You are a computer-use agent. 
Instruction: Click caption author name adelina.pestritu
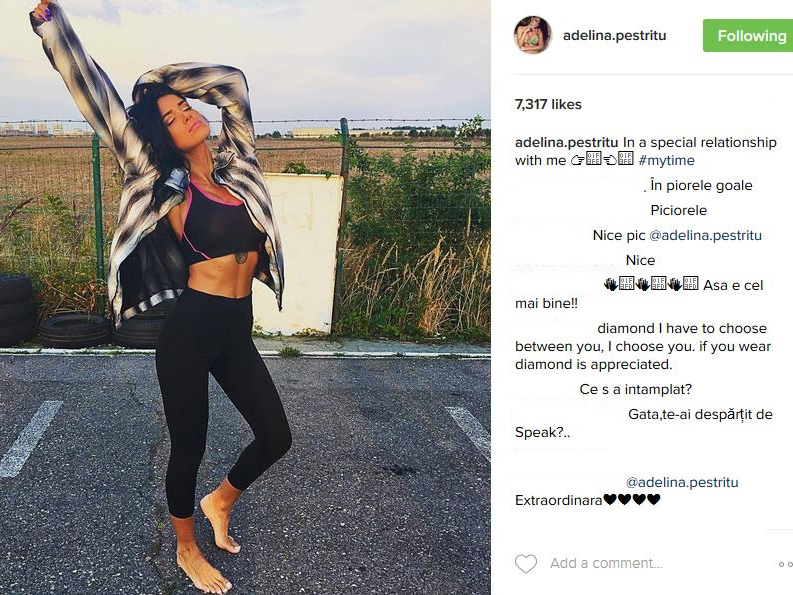pyautogui.click(x=566, y=143)
